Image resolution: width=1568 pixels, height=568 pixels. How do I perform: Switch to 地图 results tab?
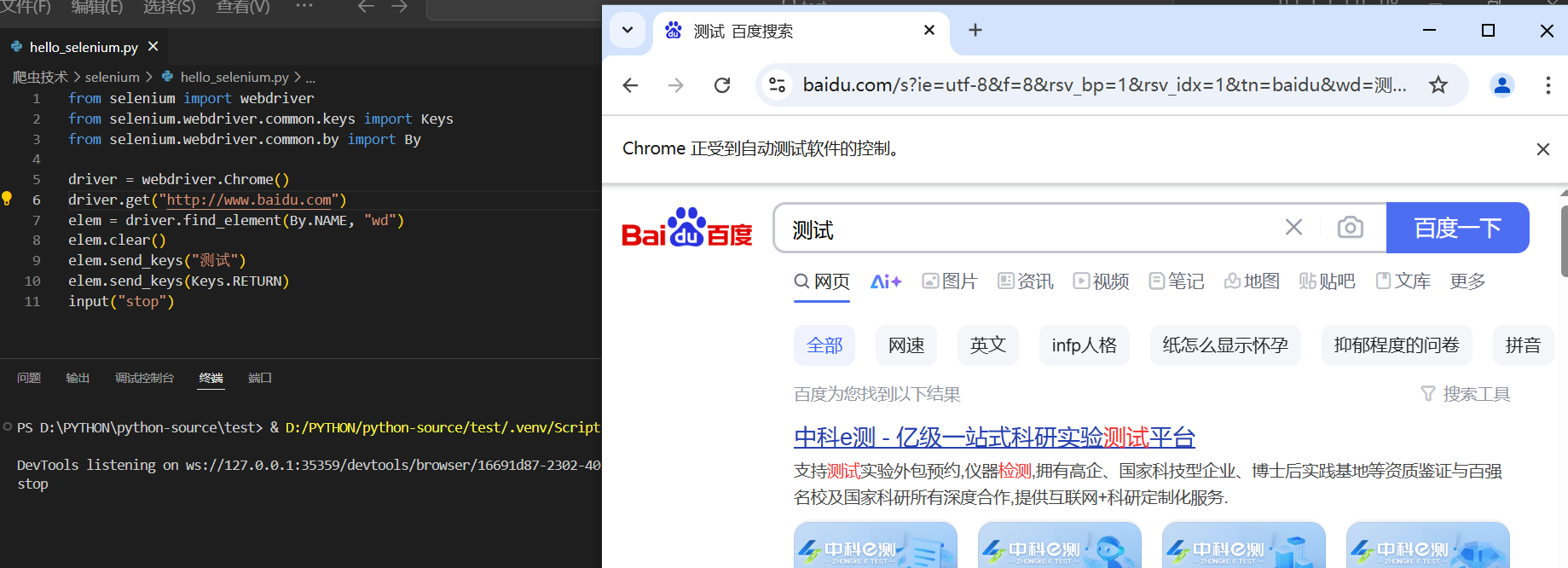1252,281
